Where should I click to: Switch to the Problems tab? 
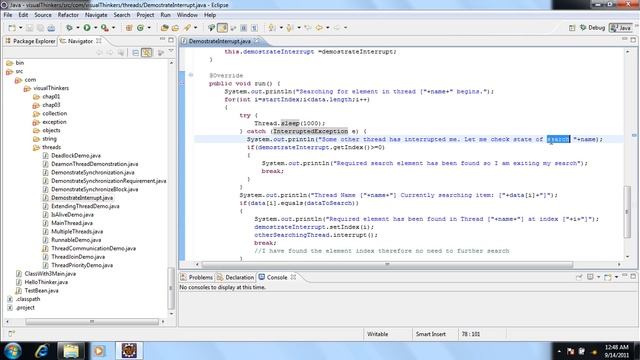click(x=197, y=277)
